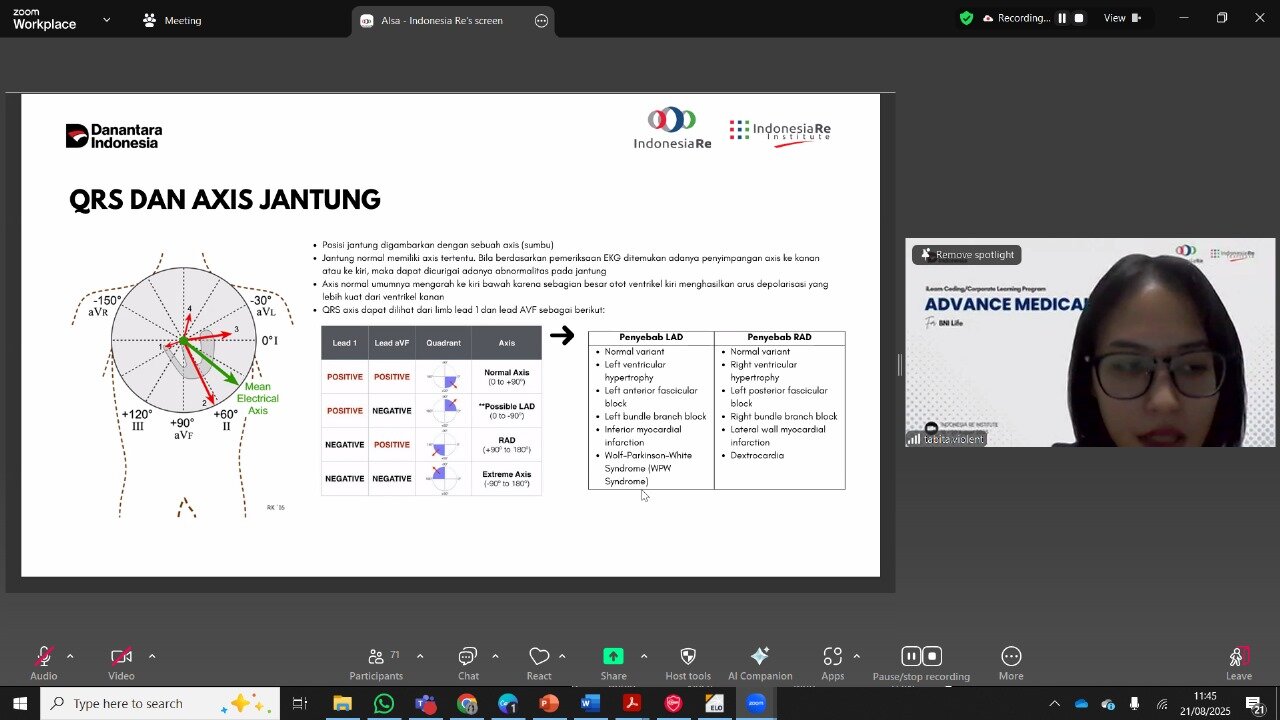Click the Remove spotlight button

point(967,255)
